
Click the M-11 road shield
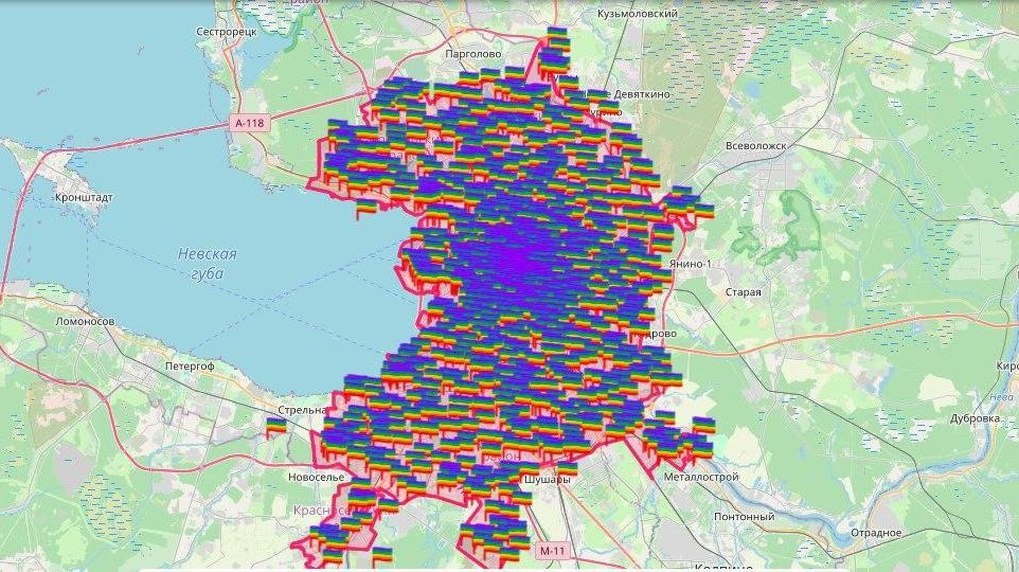coord(553,551)
